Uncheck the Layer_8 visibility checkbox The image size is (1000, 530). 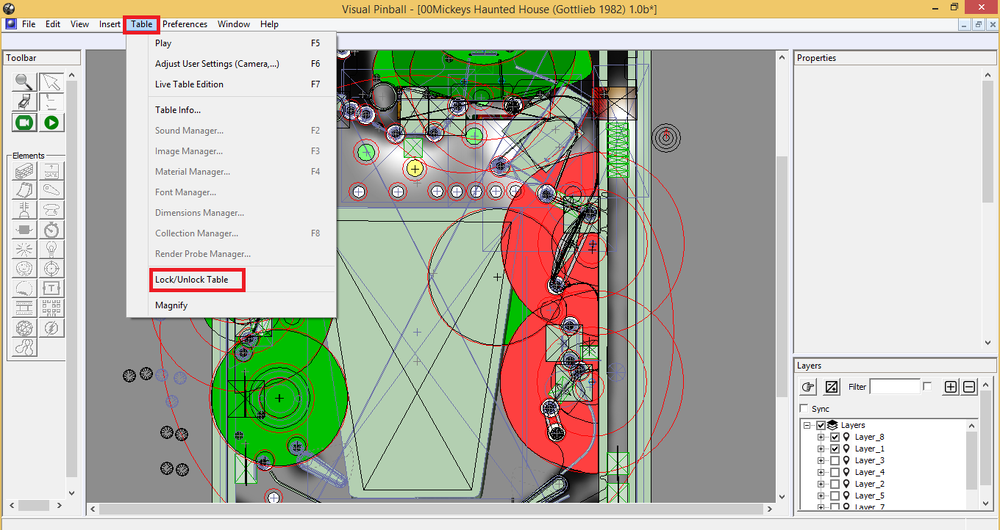click(x=834, y=437)
